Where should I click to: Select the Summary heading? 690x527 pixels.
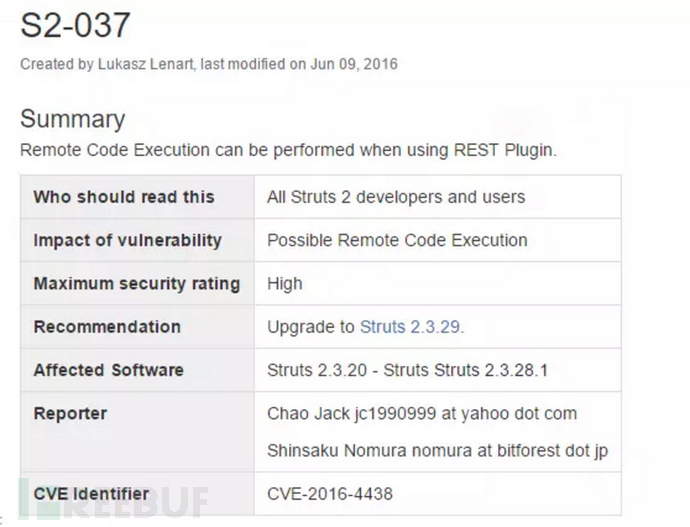(x=73, y=119)
